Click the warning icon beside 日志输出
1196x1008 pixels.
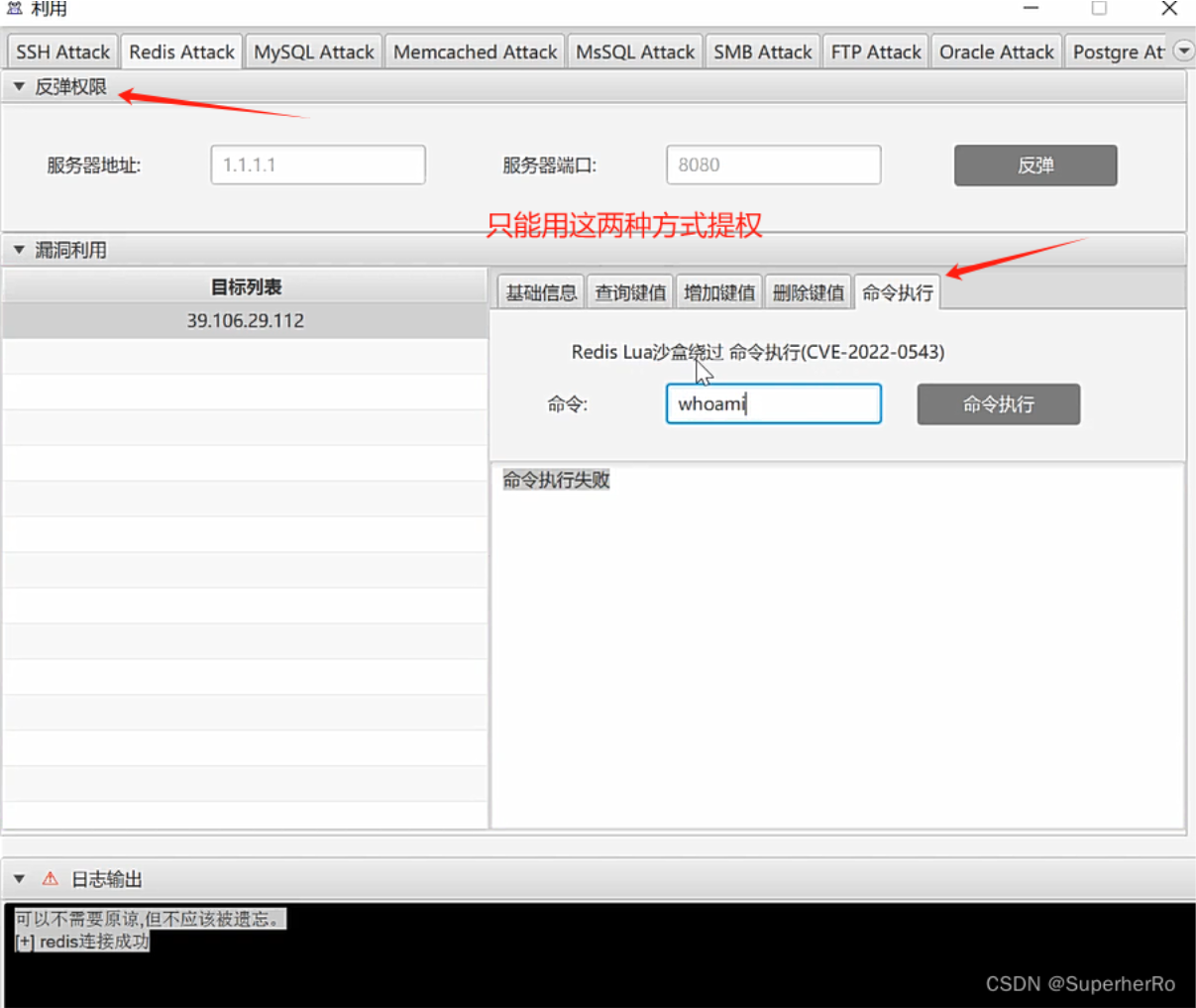click(50, 879)
